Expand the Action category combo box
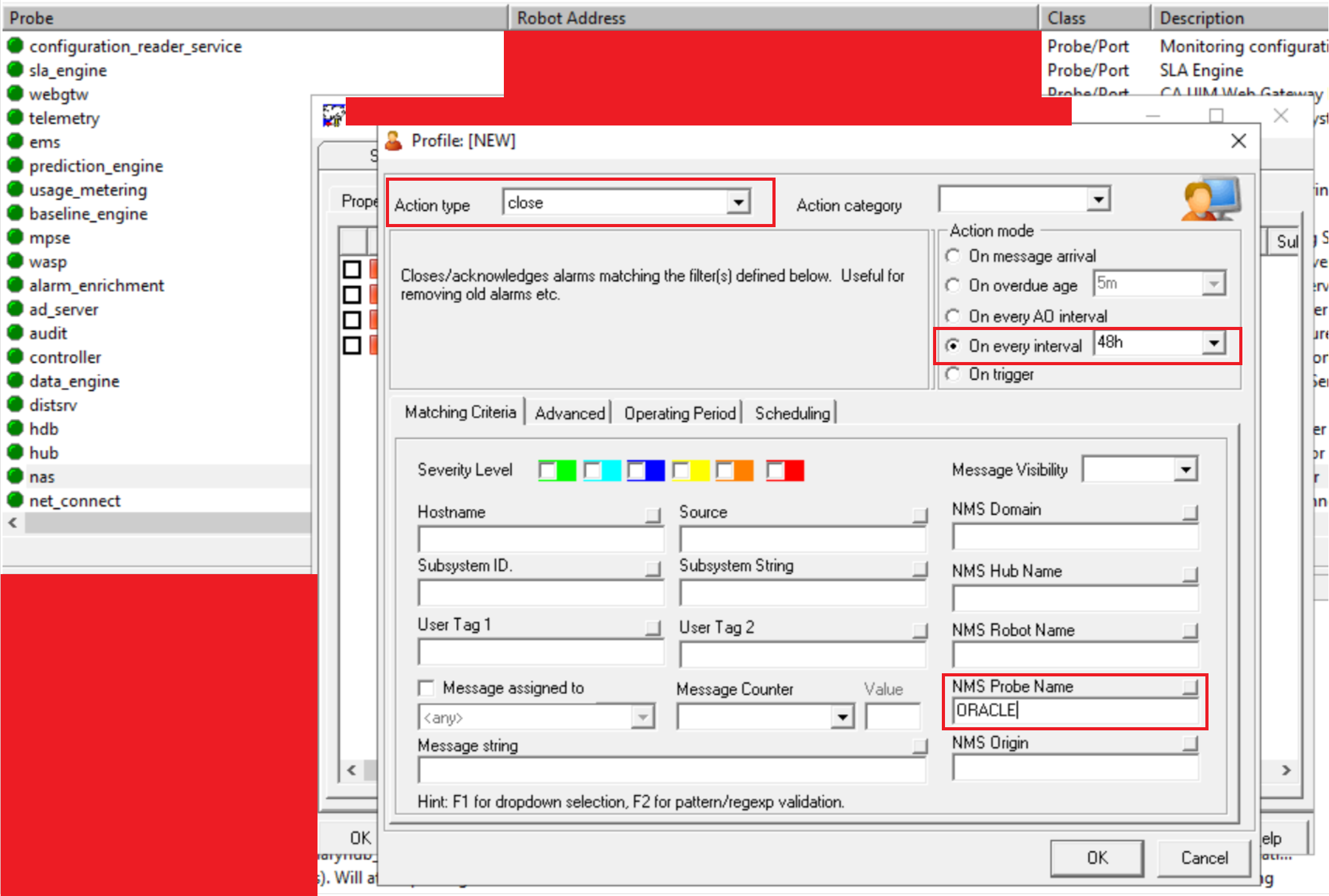1329x896 pixels. 1097,200
